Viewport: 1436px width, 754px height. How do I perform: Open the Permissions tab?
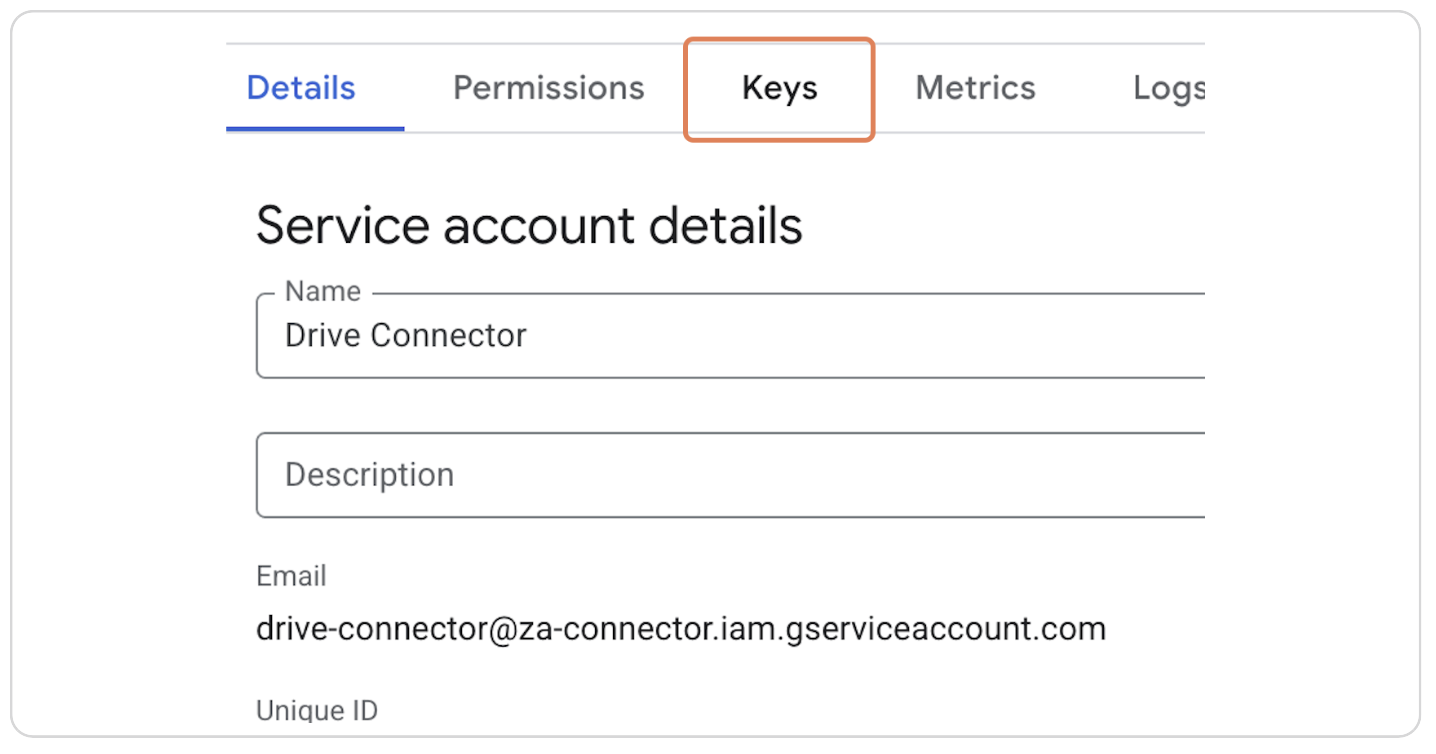click(x=548, y=88)
